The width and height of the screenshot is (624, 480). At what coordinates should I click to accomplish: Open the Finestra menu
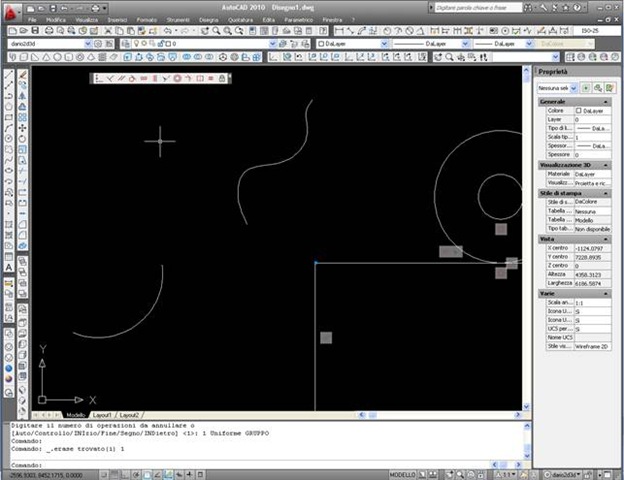click(x=332, y=20)
